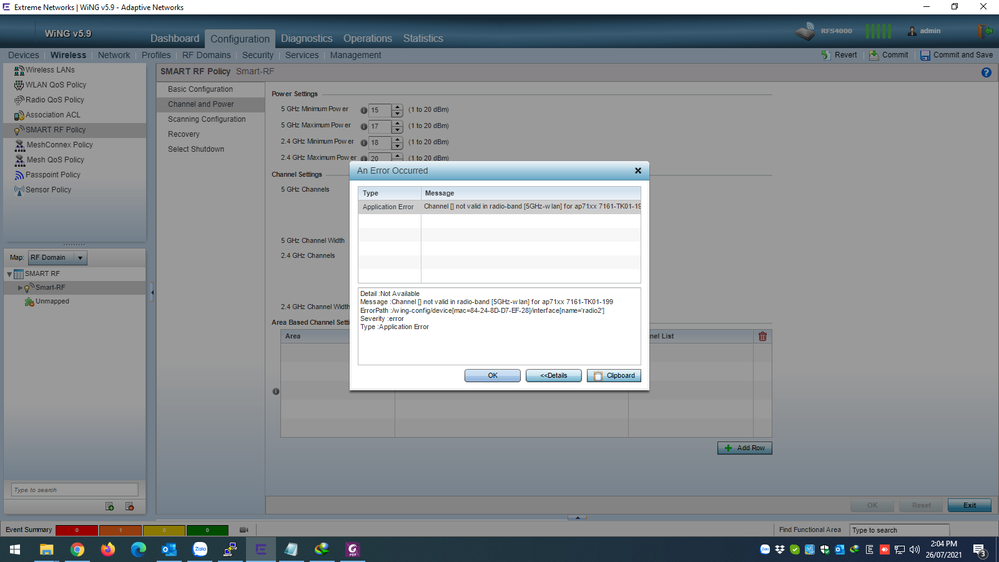The width and height of the screenshot is (999, 562).
Task: Click the logout icon at top right
Action: [984, 31]
